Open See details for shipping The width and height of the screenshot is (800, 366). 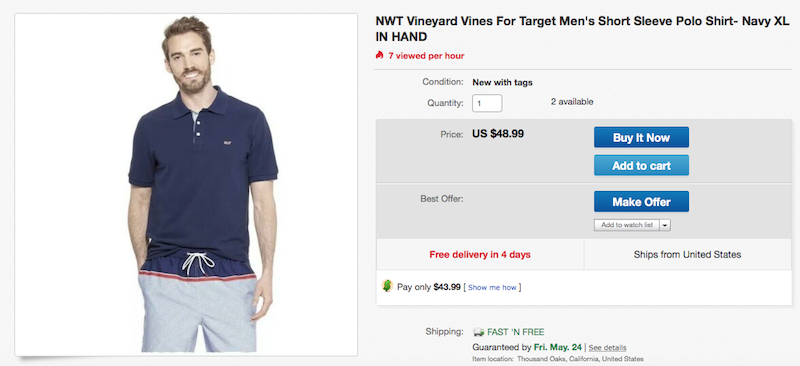[607, 348]
